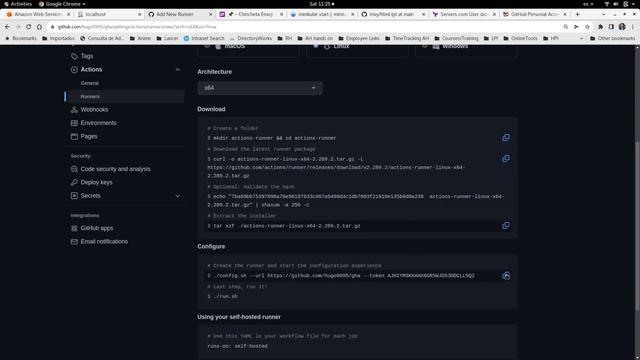Open the Google Chrome app menu

coord(62,4)
